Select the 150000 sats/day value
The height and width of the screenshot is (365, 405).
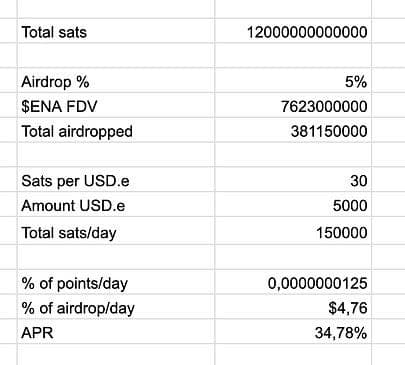(293, 231)
